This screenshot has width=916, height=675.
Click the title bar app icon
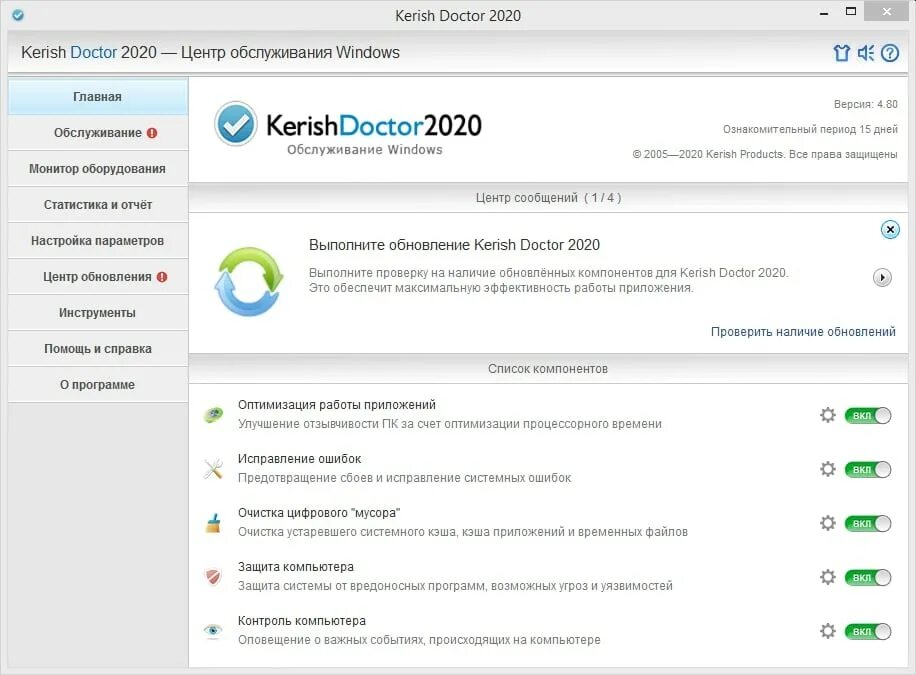(18, 15)
